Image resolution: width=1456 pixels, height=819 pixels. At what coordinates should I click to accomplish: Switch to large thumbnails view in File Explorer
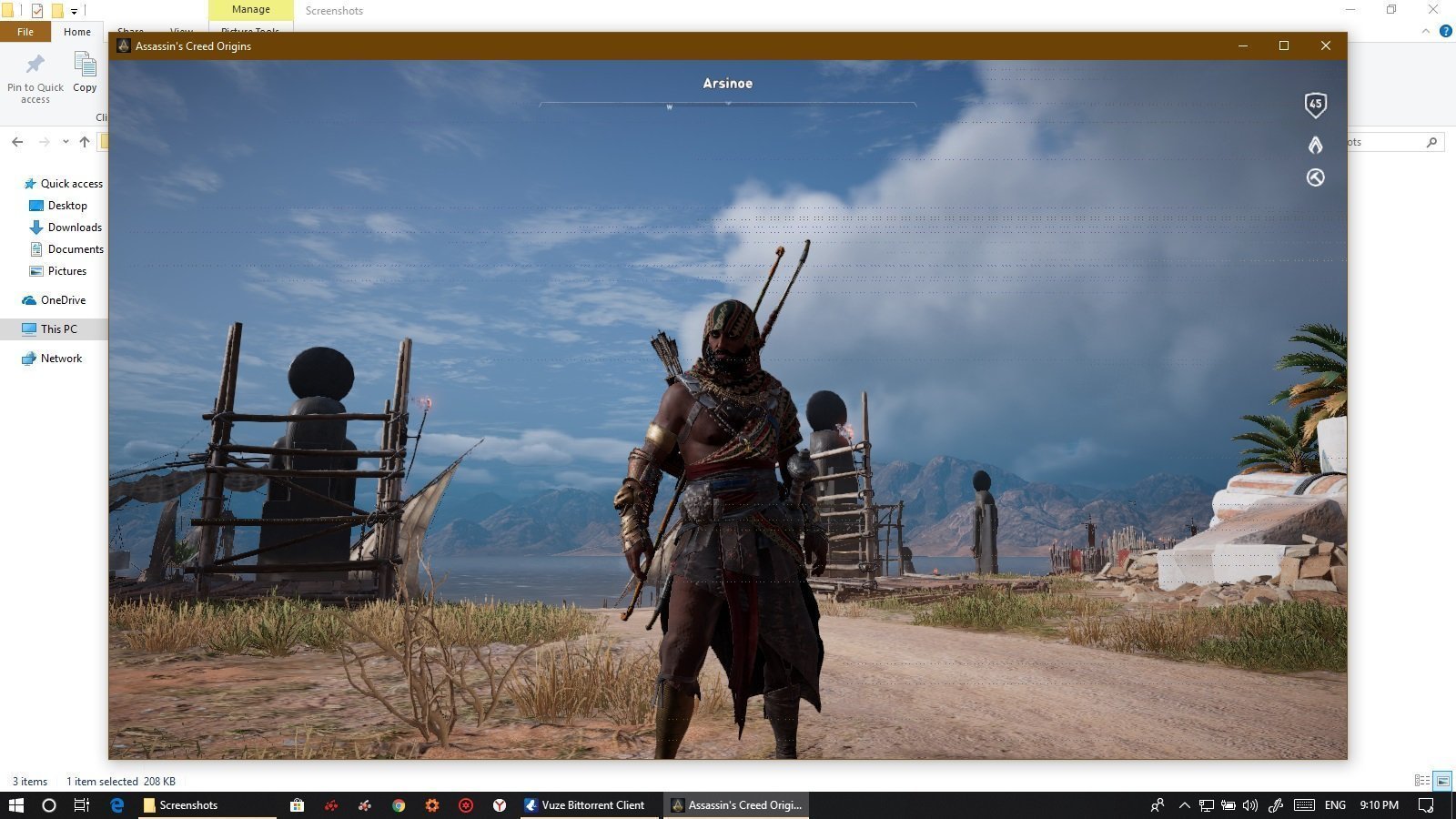[x=1443, y=781]
